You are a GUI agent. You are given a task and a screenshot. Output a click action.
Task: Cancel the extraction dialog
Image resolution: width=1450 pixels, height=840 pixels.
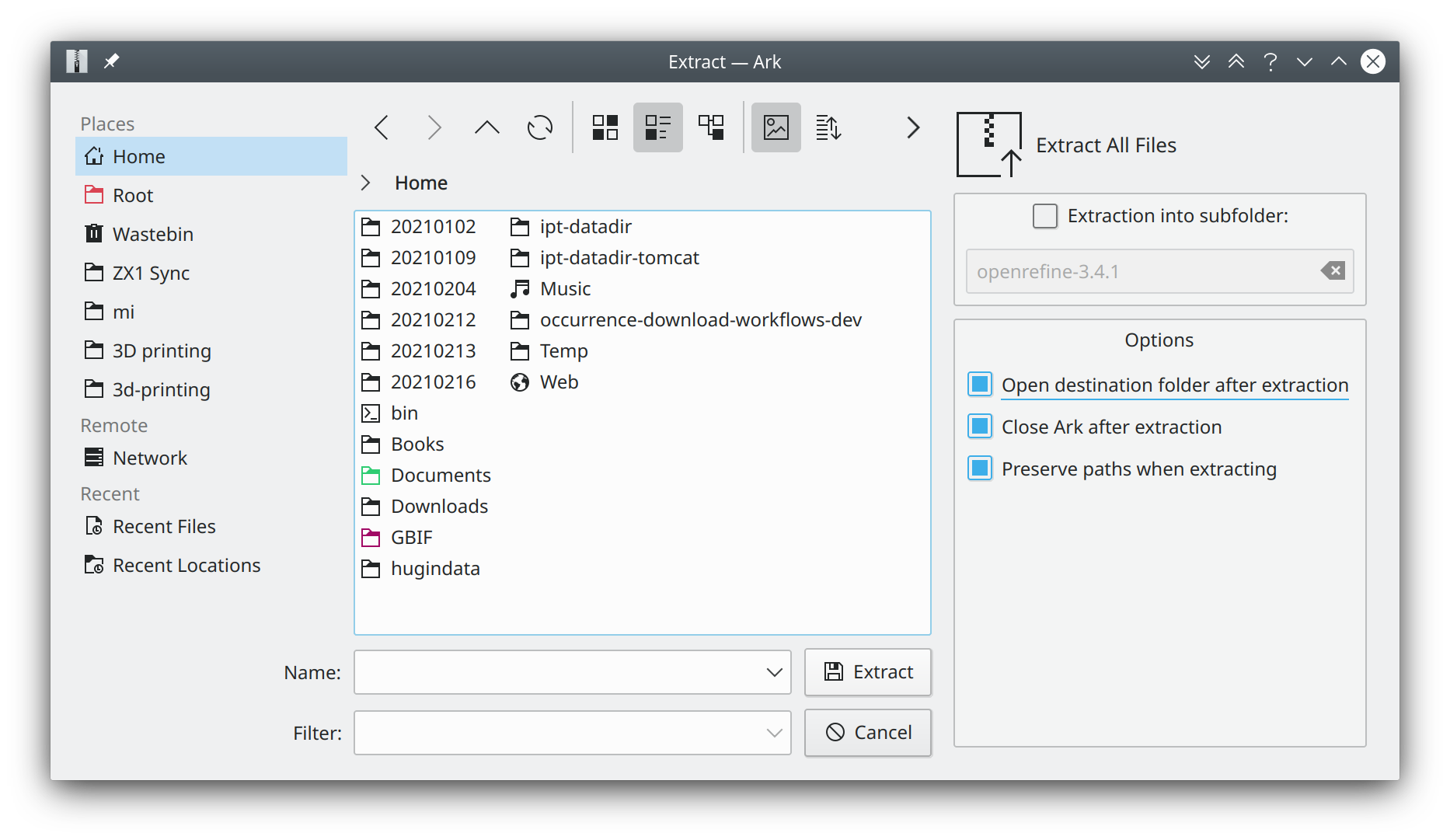[x=867, y=732]
